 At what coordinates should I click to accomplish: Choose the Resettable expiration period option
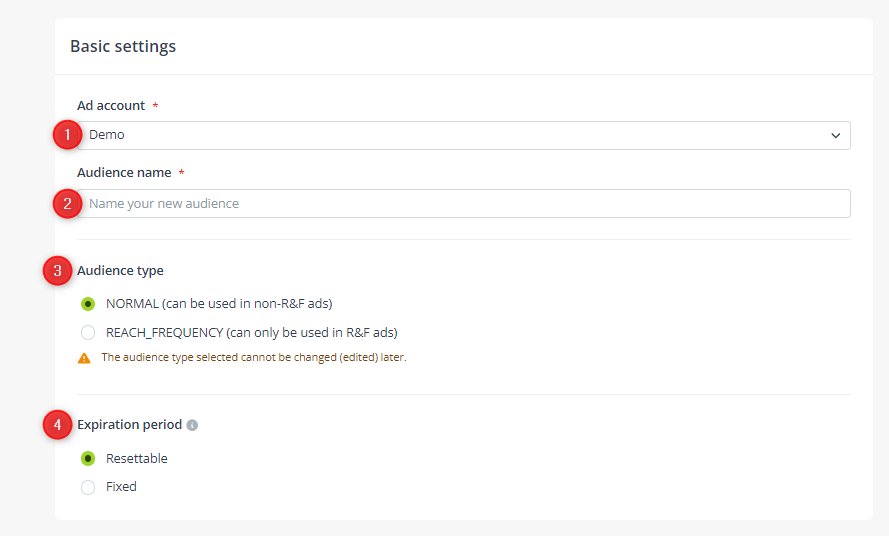(x=88, y=458)
